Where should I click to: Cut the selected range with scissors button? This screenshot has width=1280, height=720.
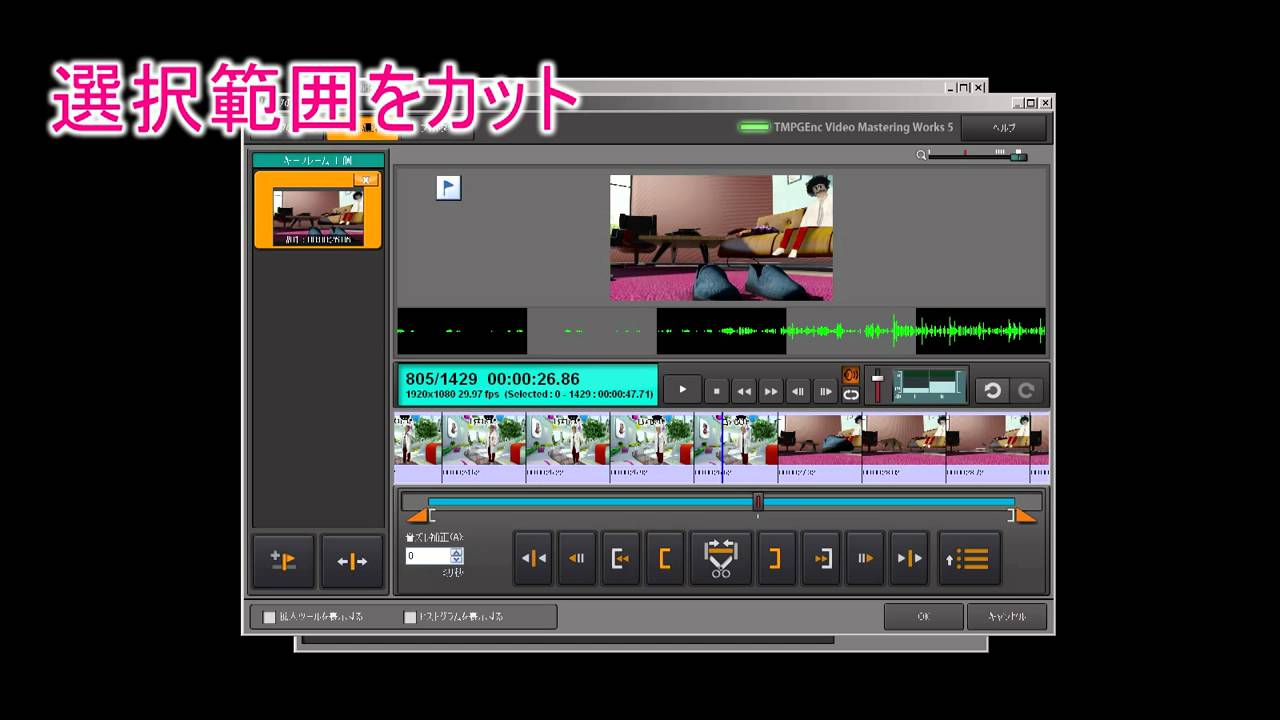(x=720, y=559)
